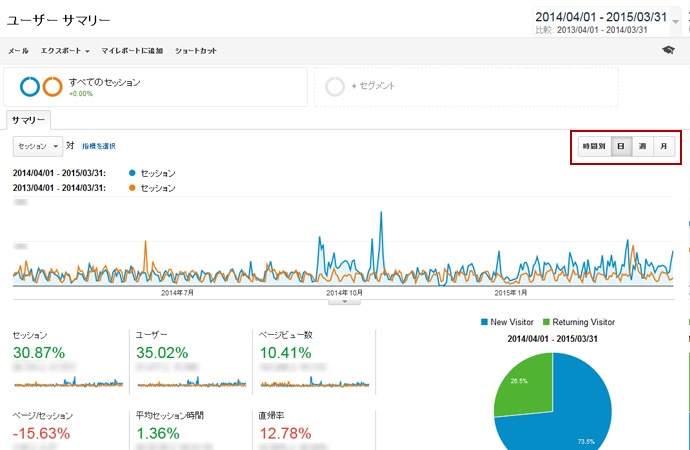Click the 2014年7月 axis label
This screenshot has width=690, height=450.
(x=177, y=293)
